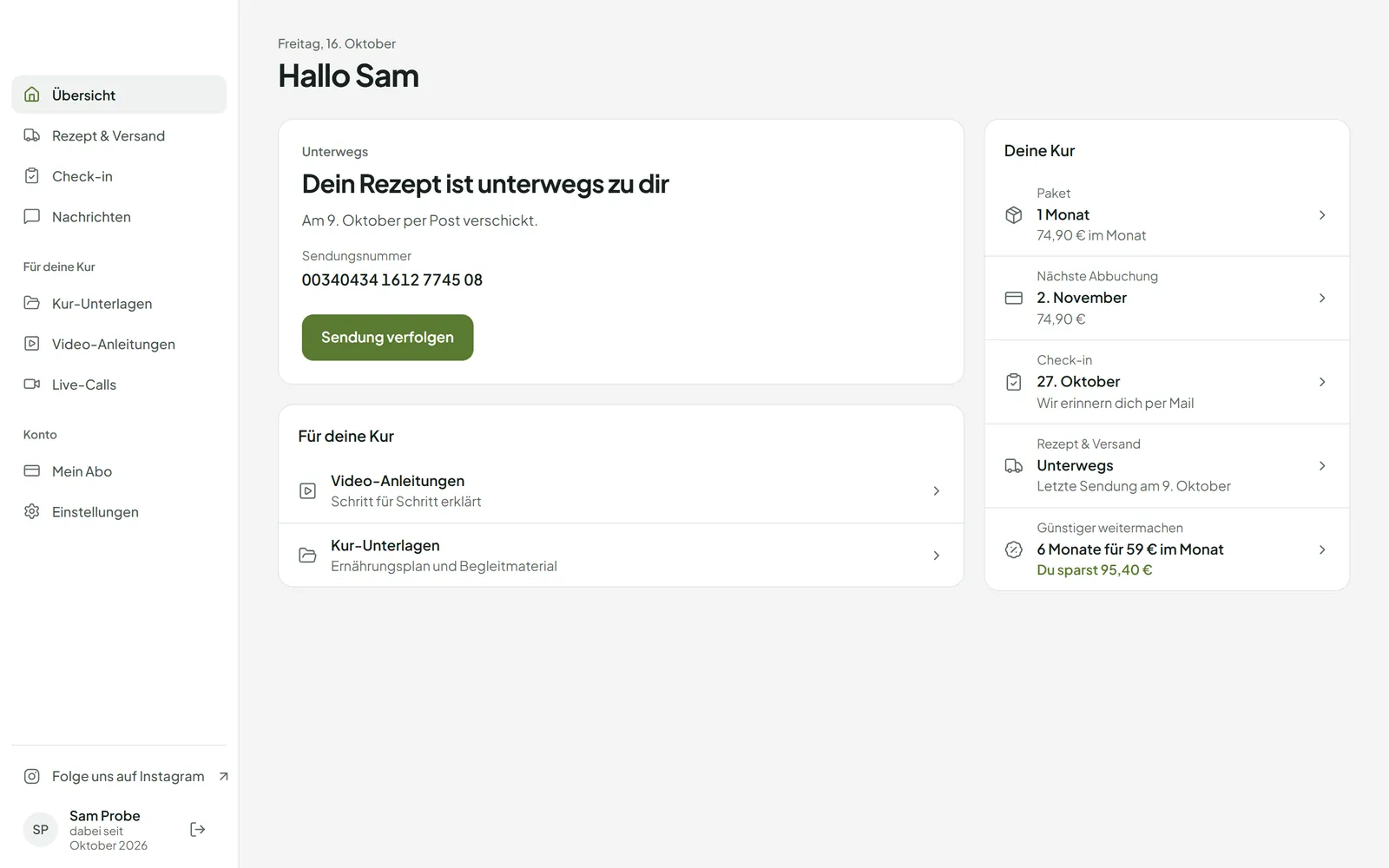Click the card icon by Nächste Abbuchung
1389x868 pixels.
(1014, 298)
